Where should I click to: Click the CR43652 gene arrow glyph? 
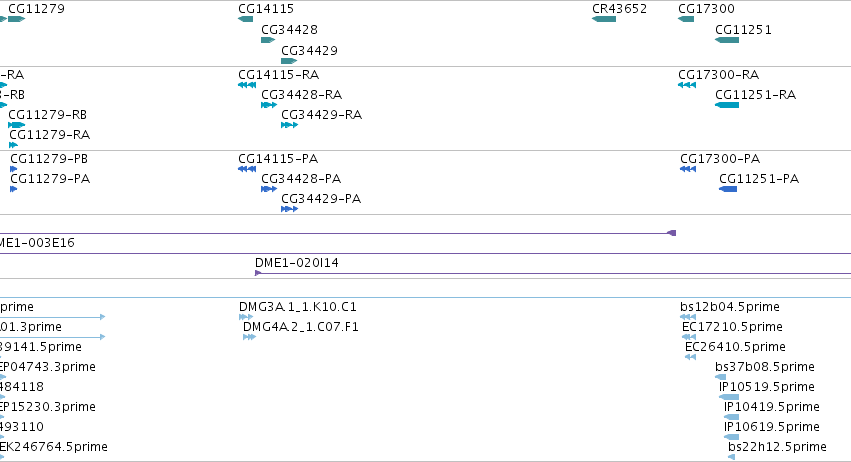[604, 20]
